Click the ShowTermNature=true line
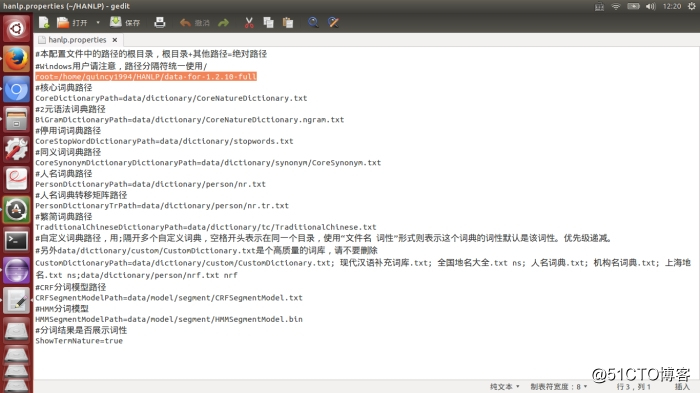 79,341
